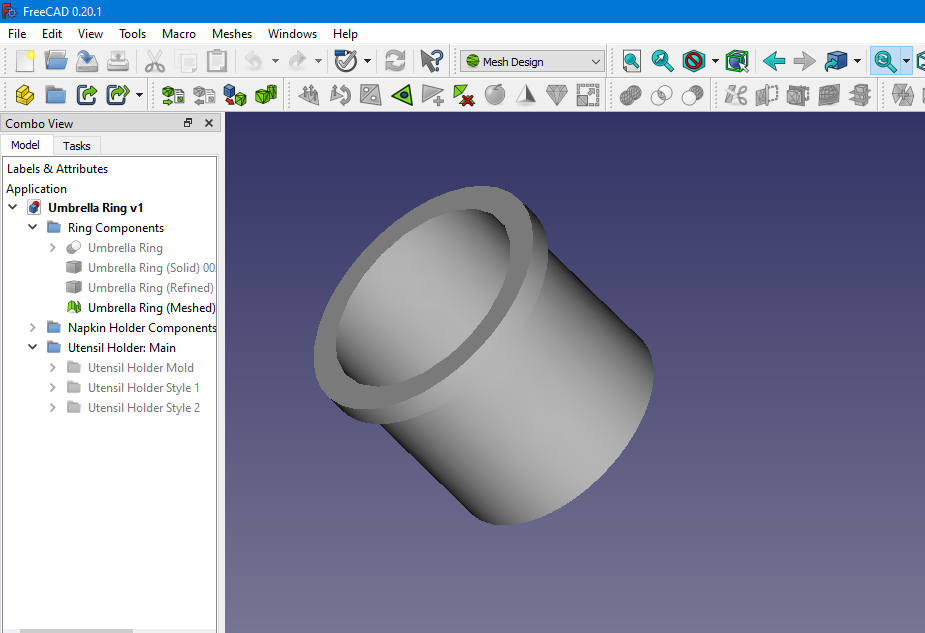Select Umbrella Ring (Meshed) in tree

(151, 308)
